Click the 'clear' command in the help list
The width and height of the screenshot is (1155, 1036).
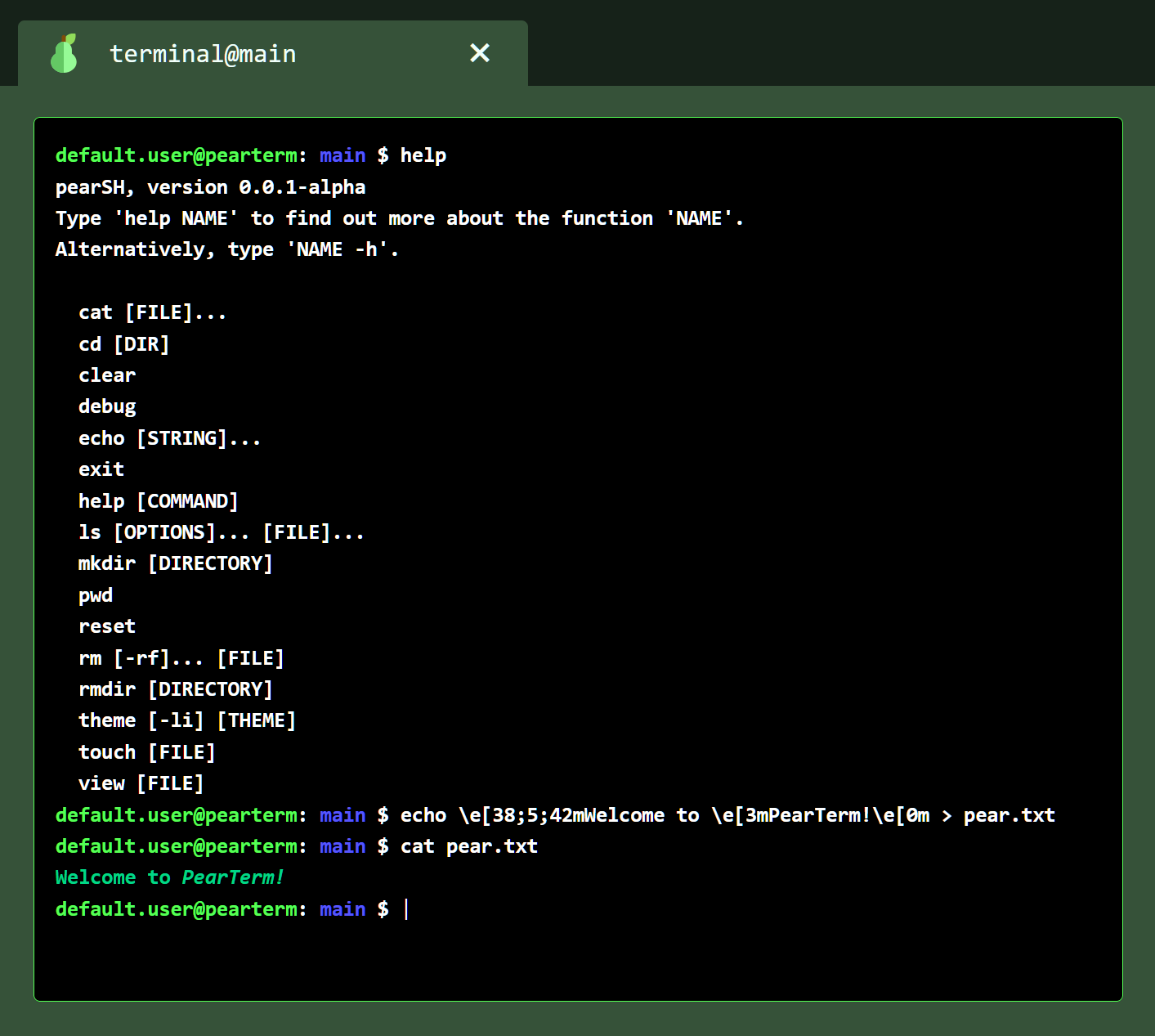click(x=107, y=375)
